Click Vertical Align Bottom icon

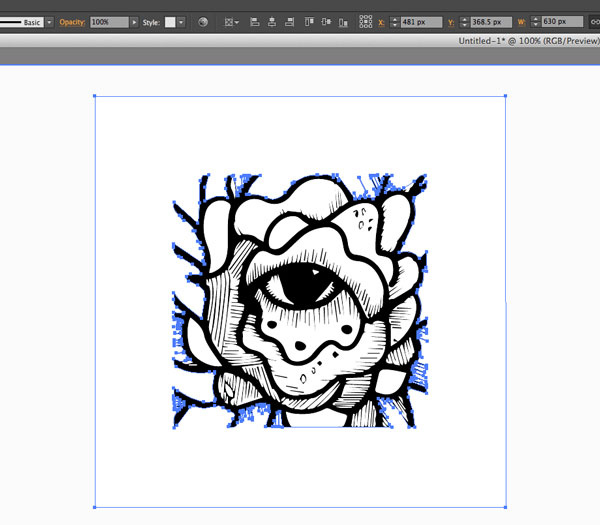(343, 23)
